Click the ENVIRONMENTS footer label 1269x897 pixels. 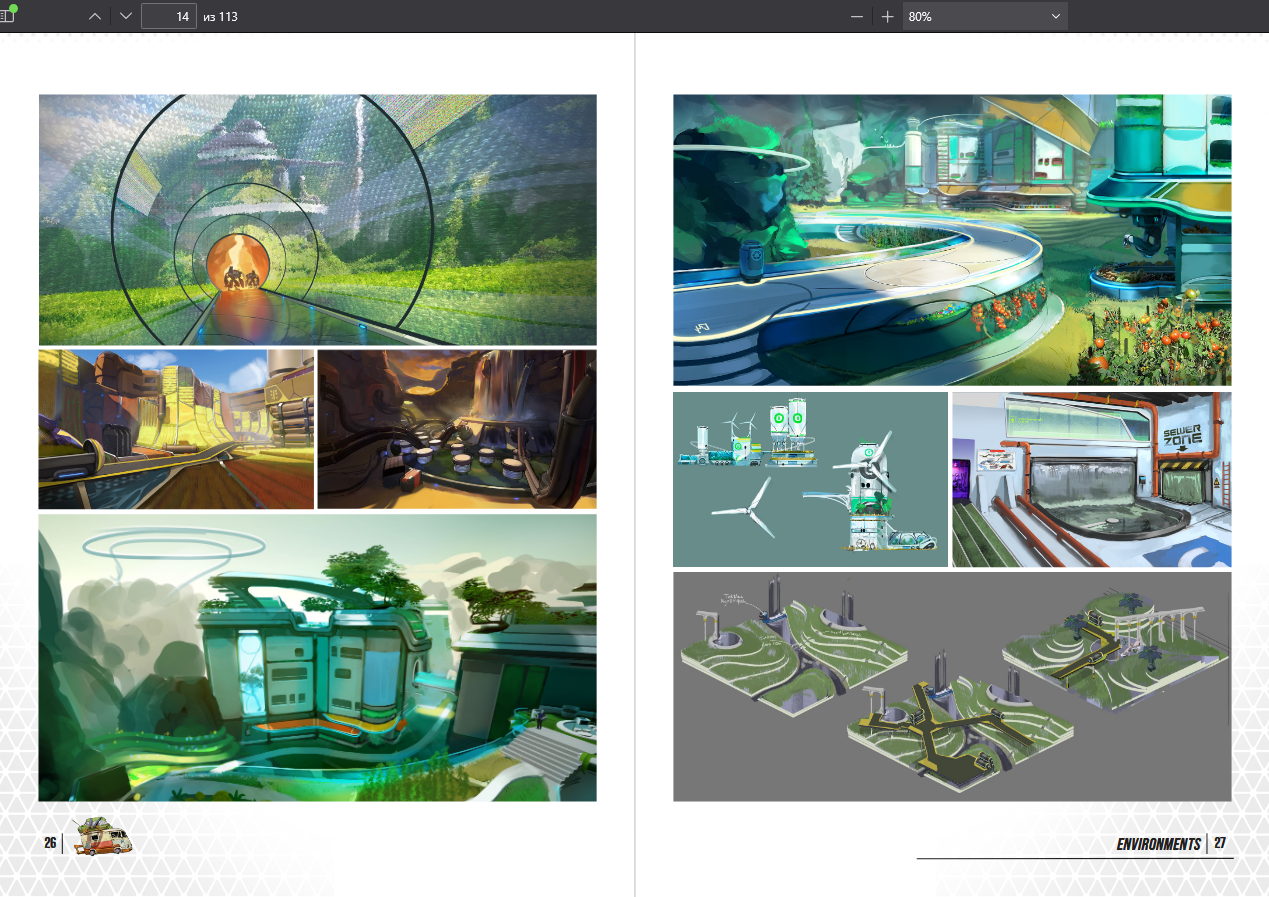coord(1158,844)
